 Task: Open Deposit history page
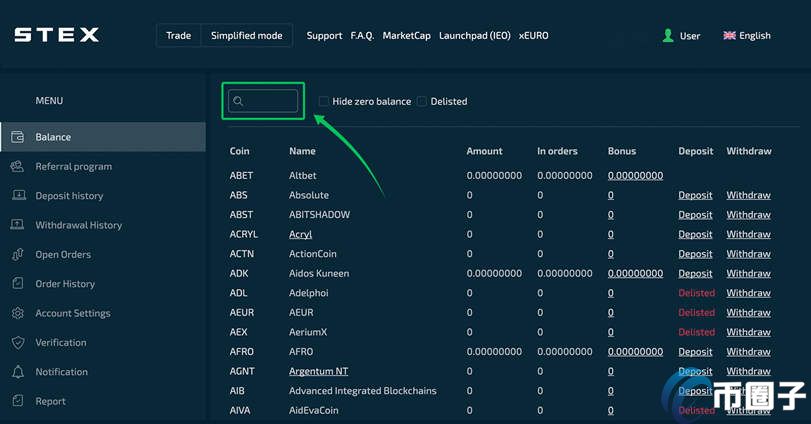pyautogui.click(x=69, y=196)
